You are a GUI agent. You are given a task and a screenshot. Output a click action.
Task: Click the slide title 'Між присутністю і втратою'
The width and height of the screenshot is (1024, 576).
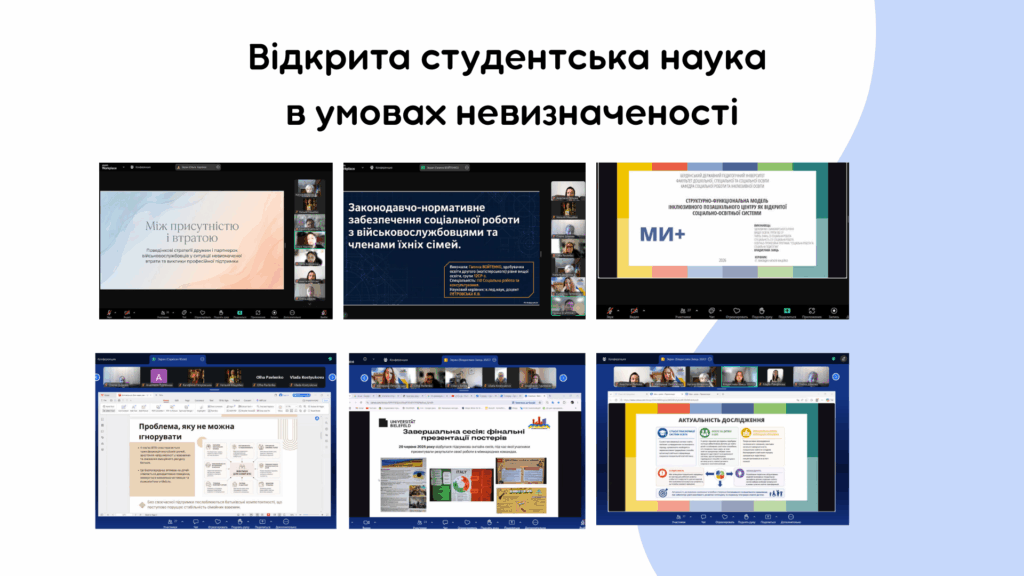(192, 231)
